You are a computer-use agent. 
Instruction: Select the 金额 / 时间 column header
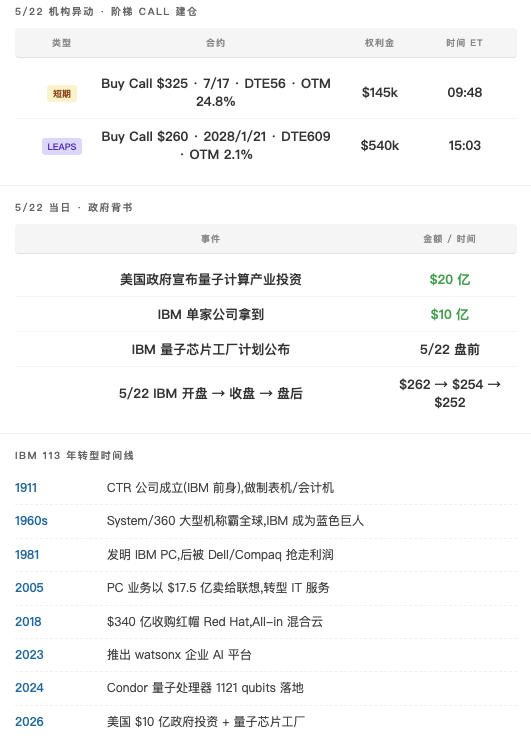(x=450, y=239)
